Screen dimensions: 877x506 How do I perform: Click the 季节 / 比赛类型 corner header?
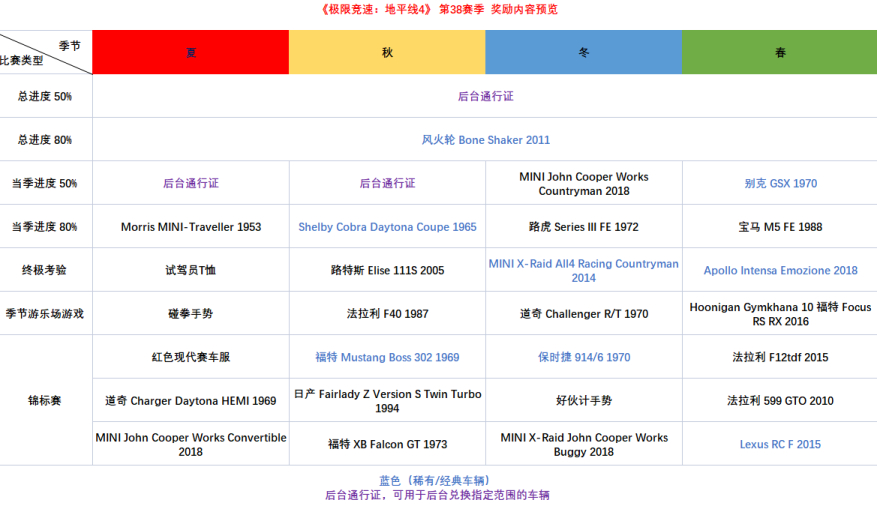pyautogui.click(x=46, y=52)
